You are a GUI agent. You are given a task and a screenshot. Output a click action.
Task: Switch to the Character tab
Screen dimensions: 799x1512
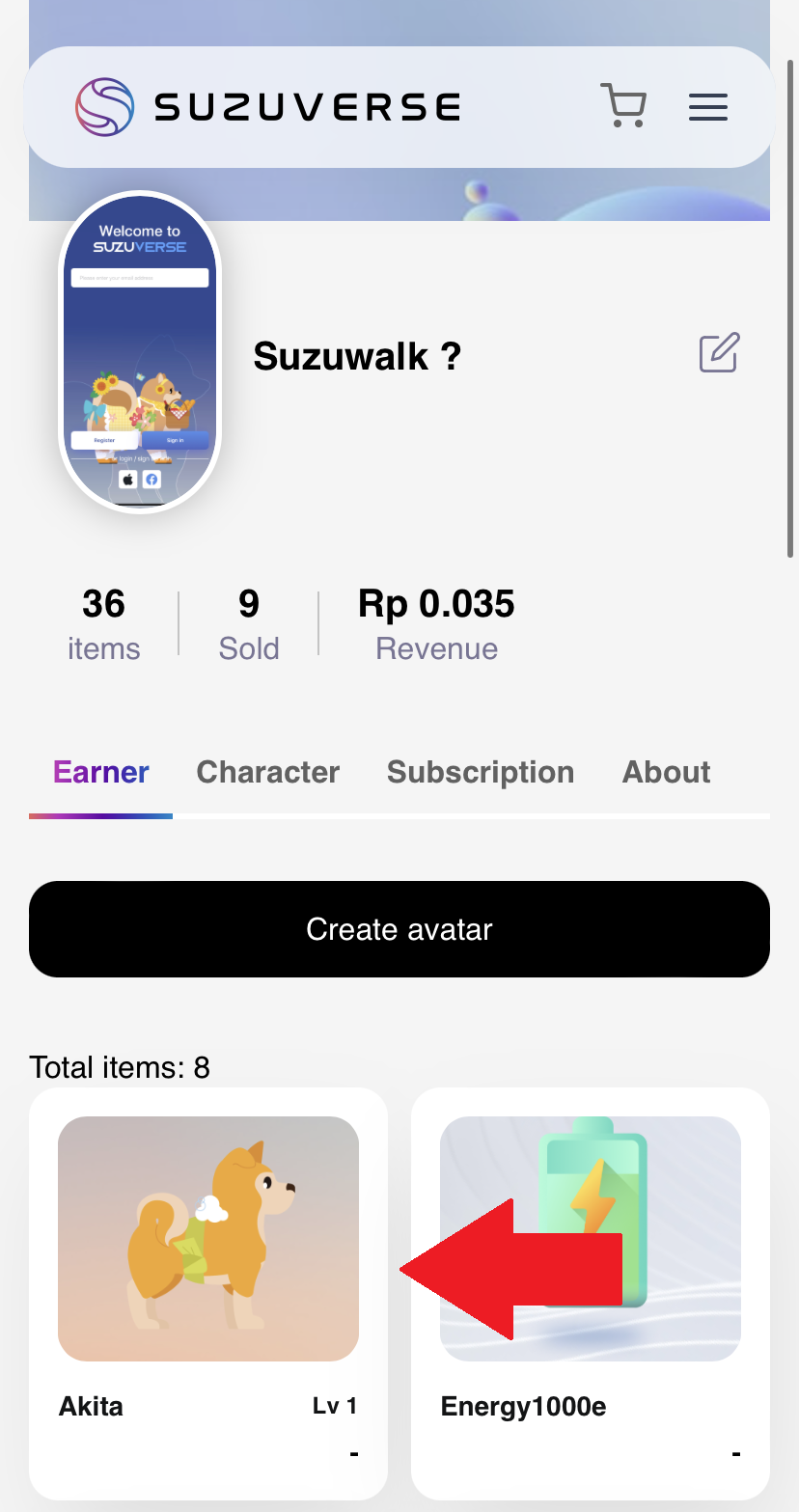[x=268, y=772]
